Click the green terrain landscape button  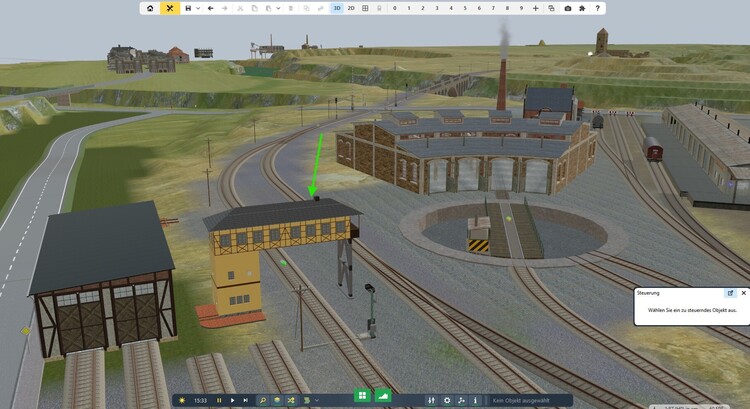tap(384, 397)
